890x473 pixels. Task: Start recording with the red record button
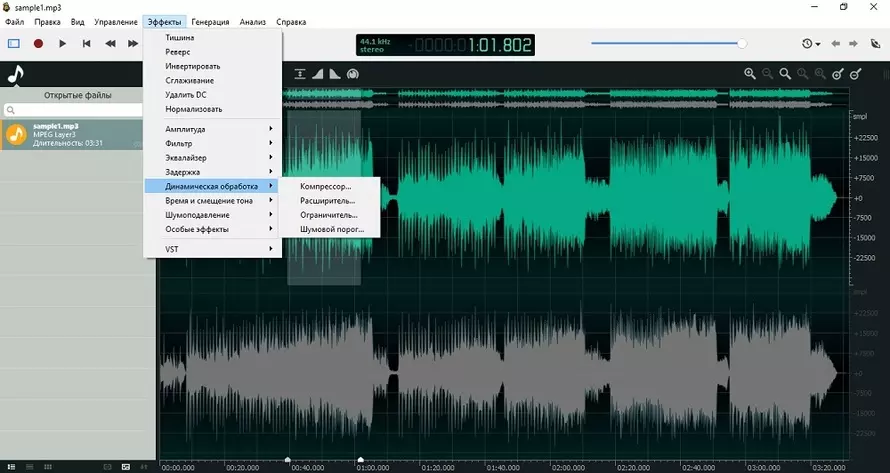(x=38, y=43)
